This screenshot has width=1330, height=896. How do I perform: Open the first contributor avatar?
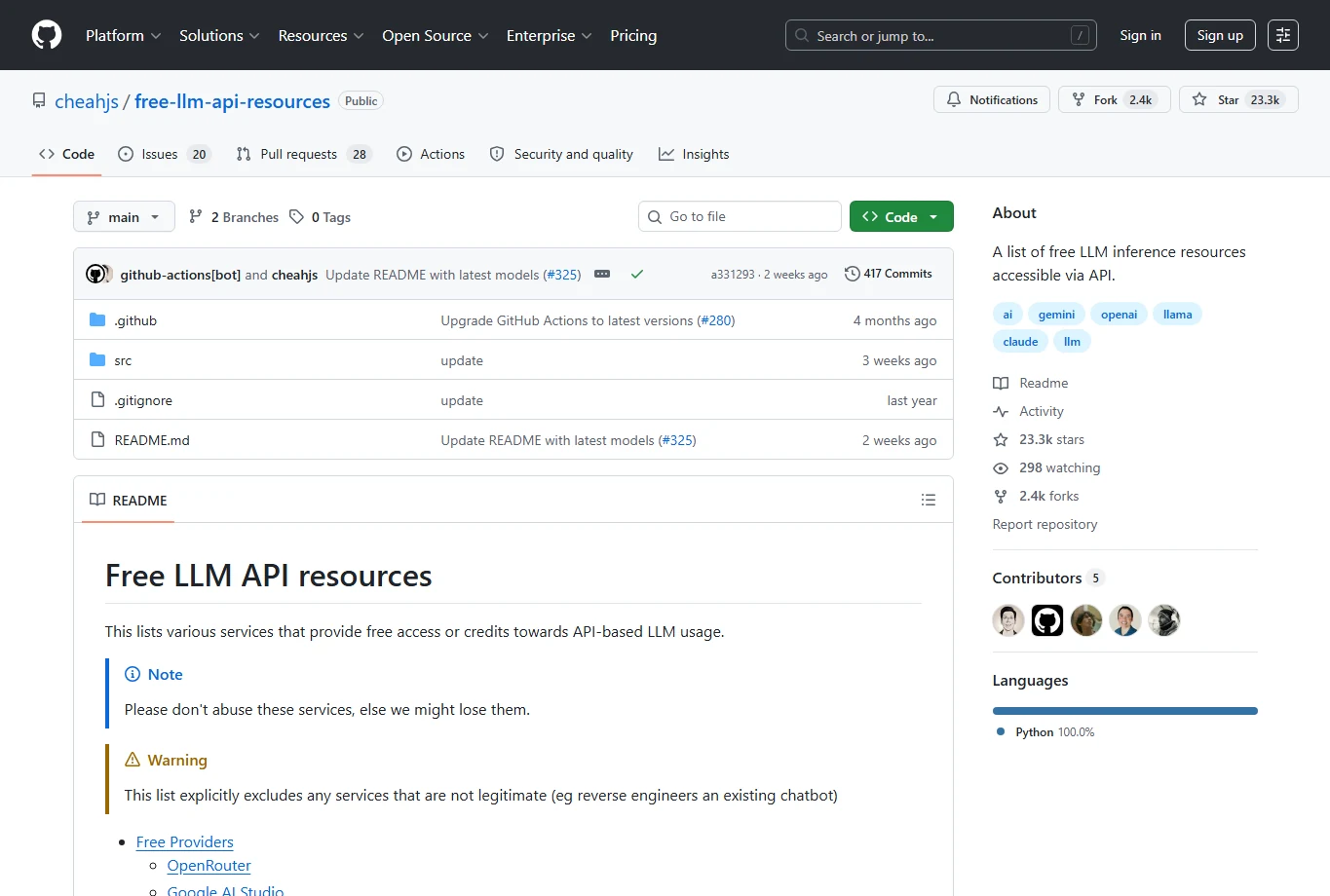(x=1008, y=620)
